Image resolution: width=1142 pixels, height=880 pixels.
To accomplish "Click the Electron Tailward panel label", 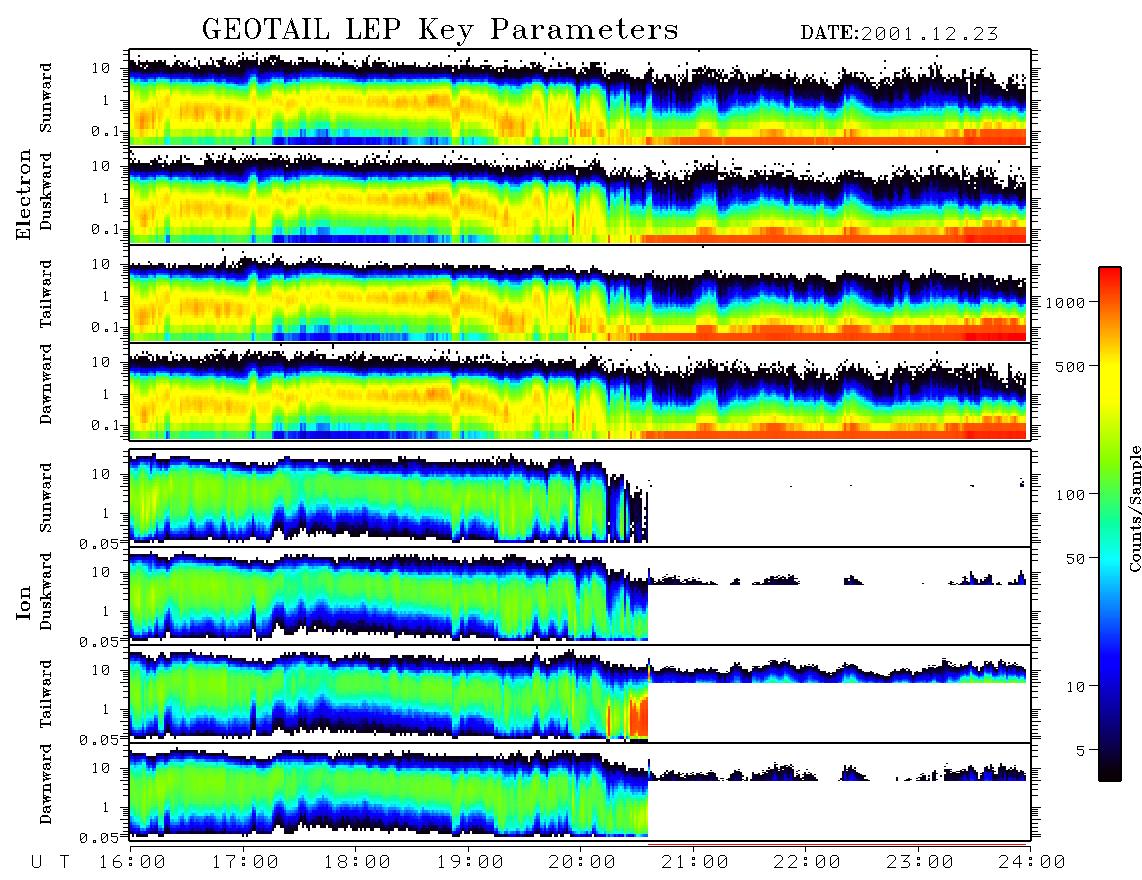I will coord(46,293).
